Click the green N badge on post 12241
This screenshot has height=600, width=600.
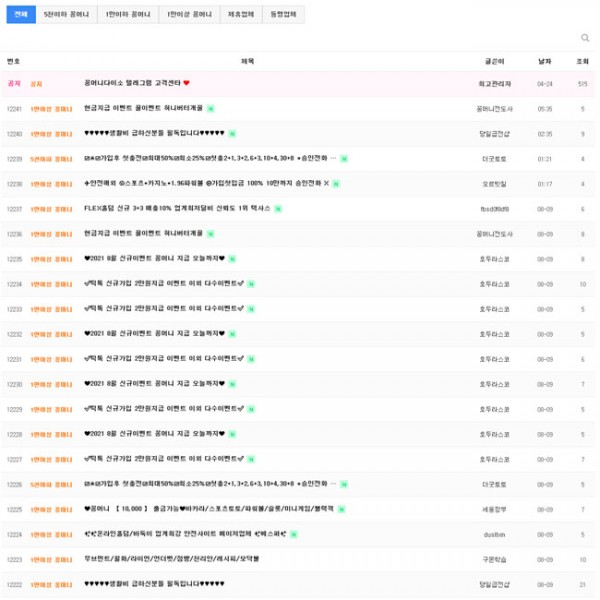coord(210,109)
